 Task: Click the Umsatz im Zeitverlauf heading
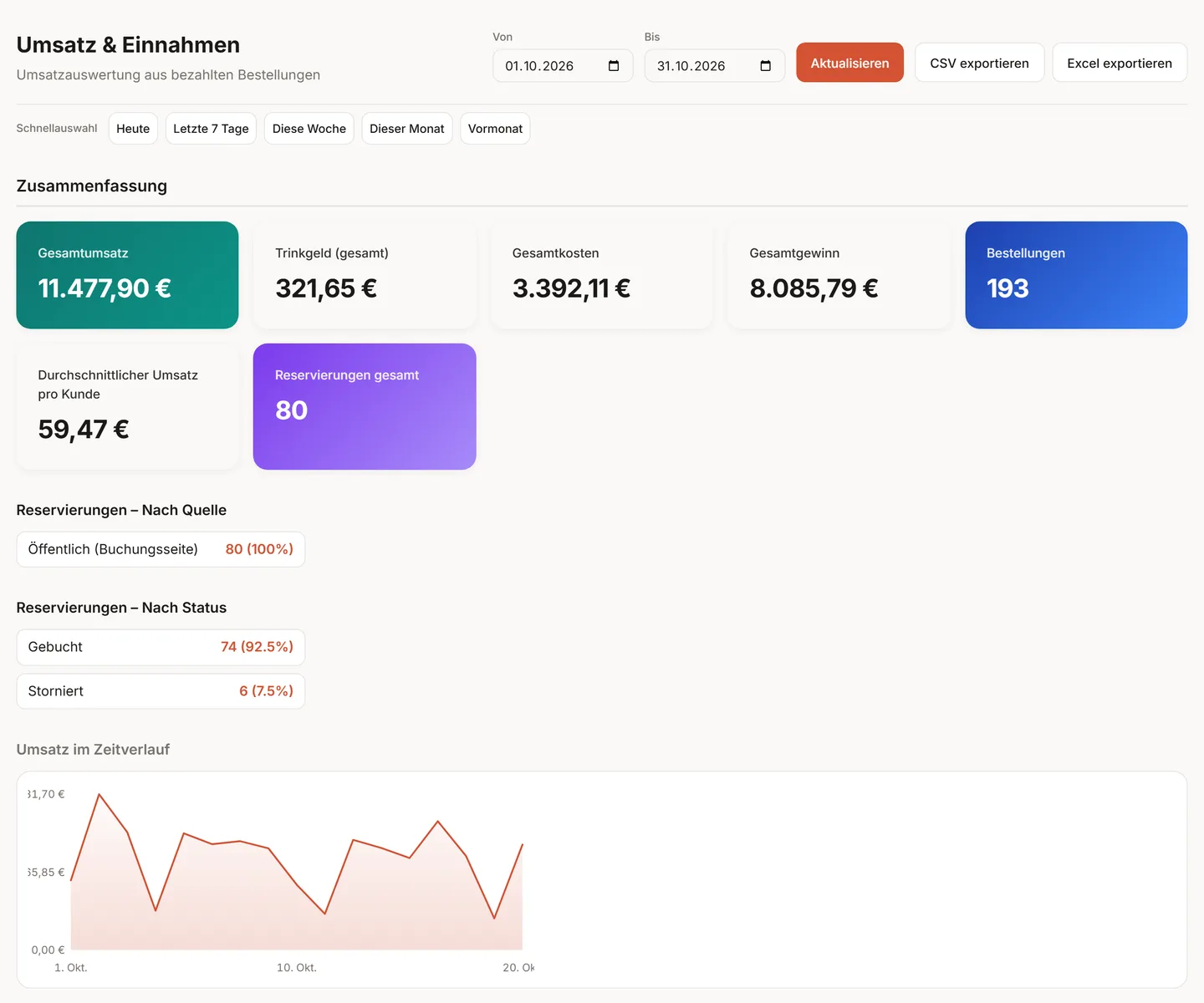[x=93, y=750]
